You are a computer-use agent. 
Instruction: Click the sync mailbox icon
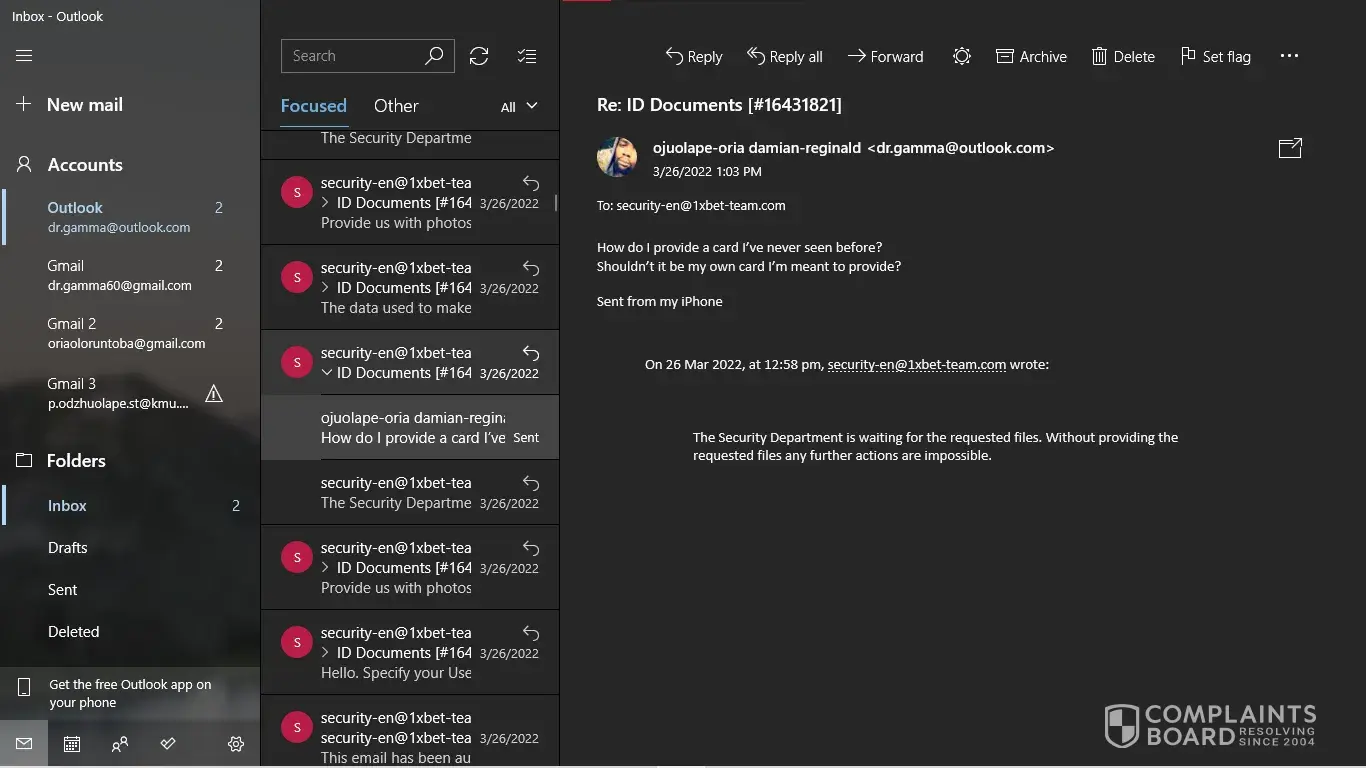point(479,56)
